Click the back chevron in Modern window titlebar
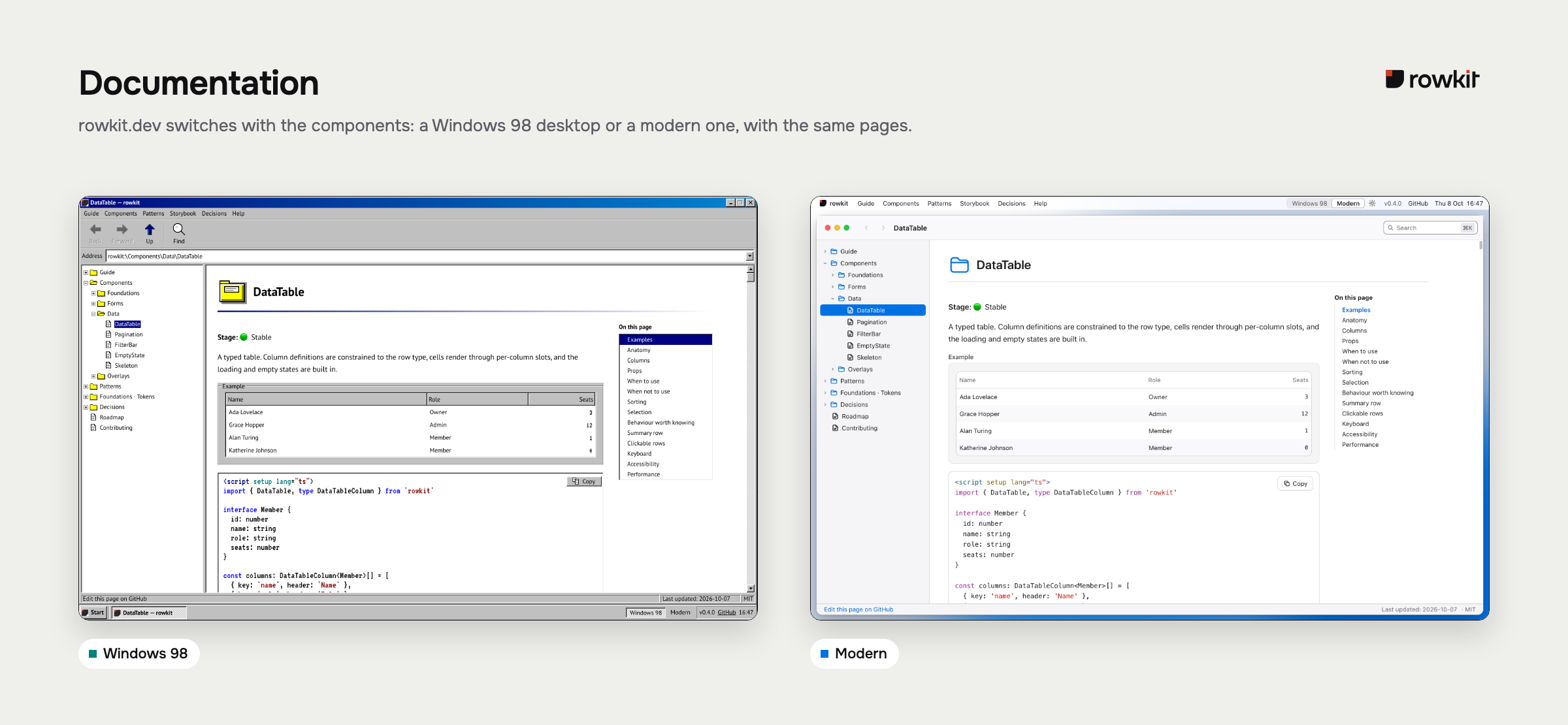The width and height of the screenshot is (1568, 725). click(x=866, y=228)
